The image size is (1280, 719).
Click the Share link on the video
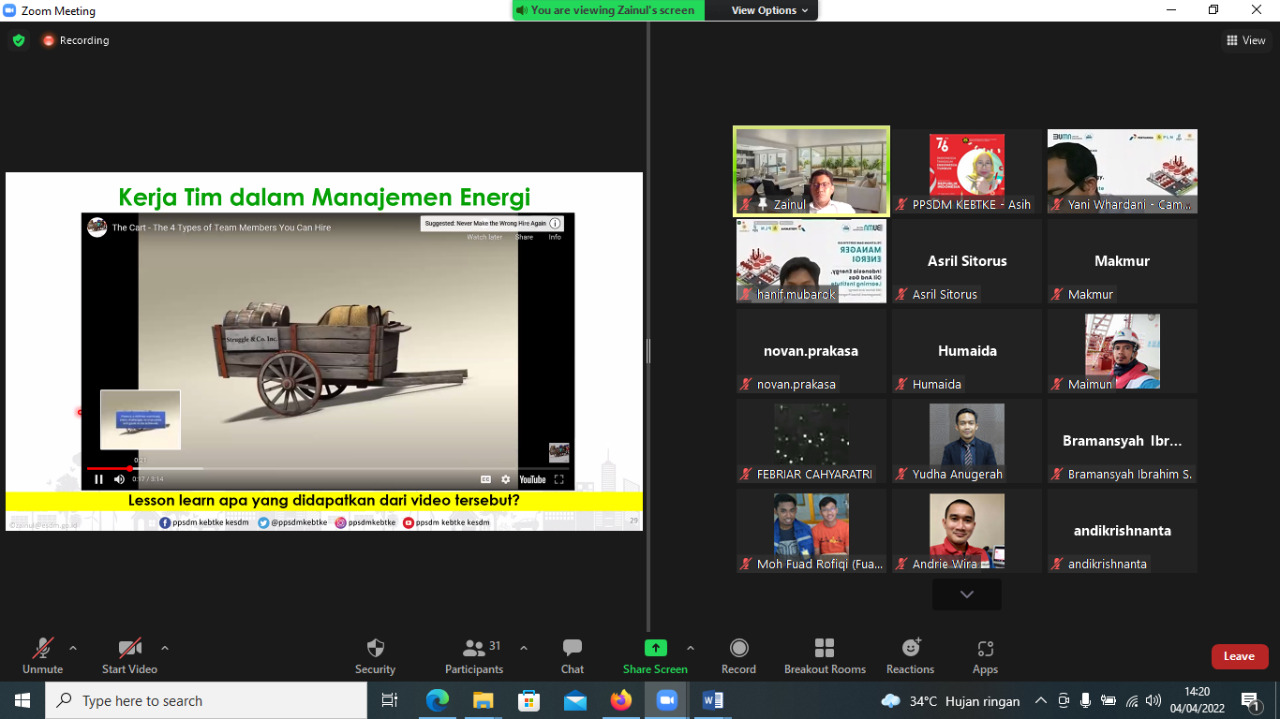[524, 237]
